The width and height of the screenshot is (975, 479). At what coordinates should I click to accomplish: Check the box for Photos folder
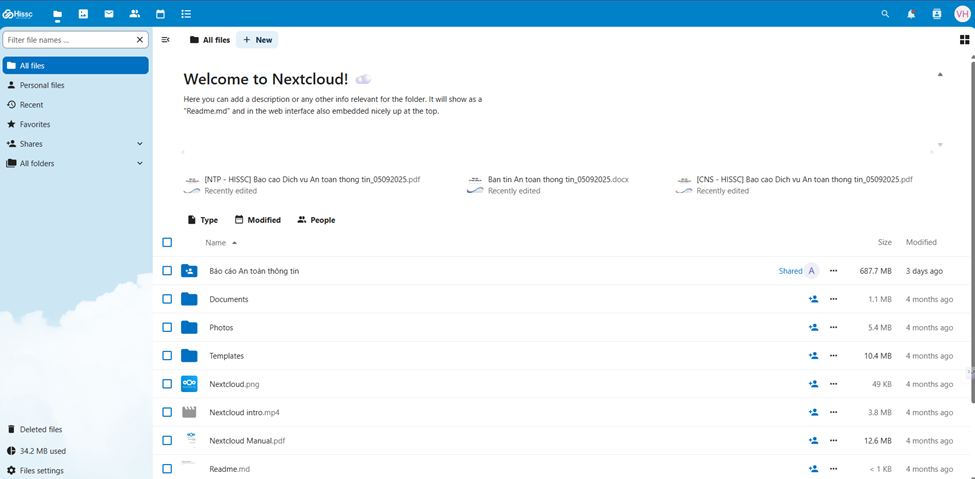pyautogui.click(x=167, y=327)
